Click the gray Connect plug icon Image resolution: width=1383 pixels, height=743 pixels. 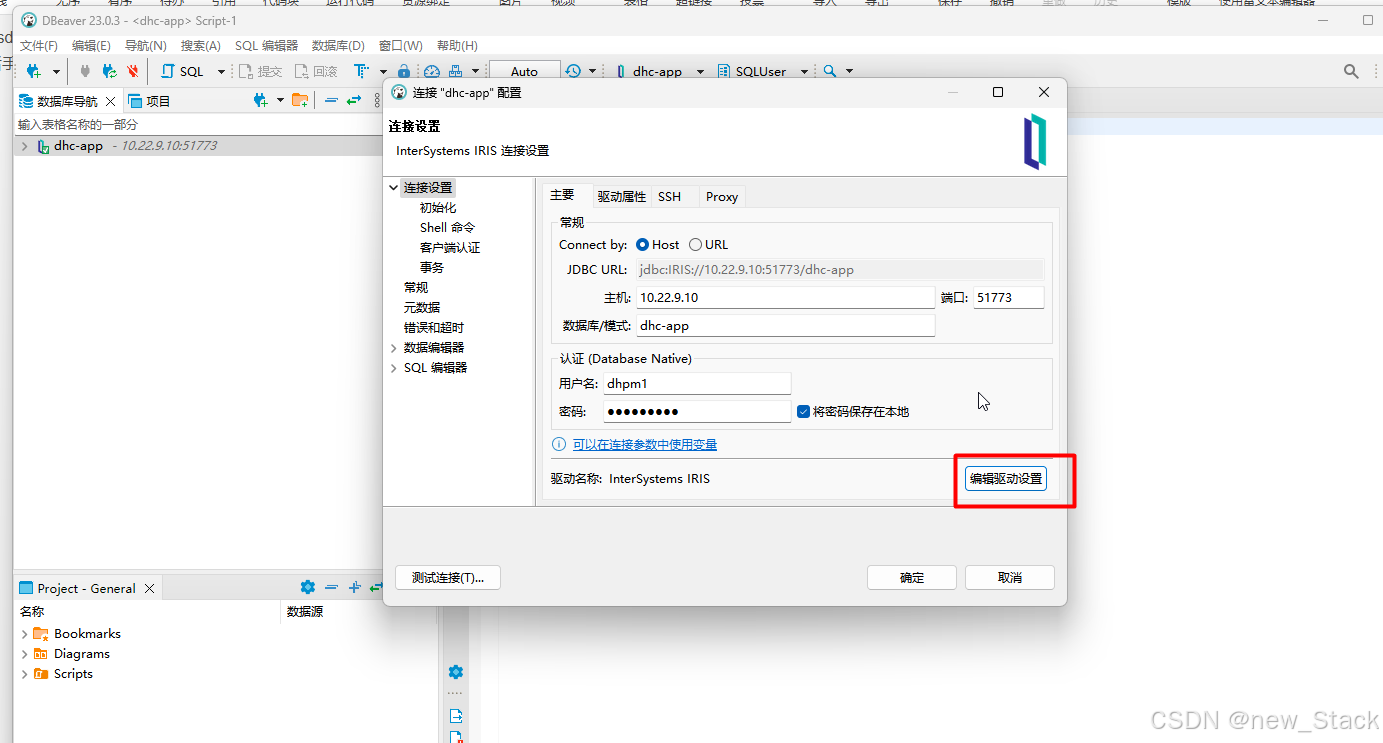coord(85,71)
